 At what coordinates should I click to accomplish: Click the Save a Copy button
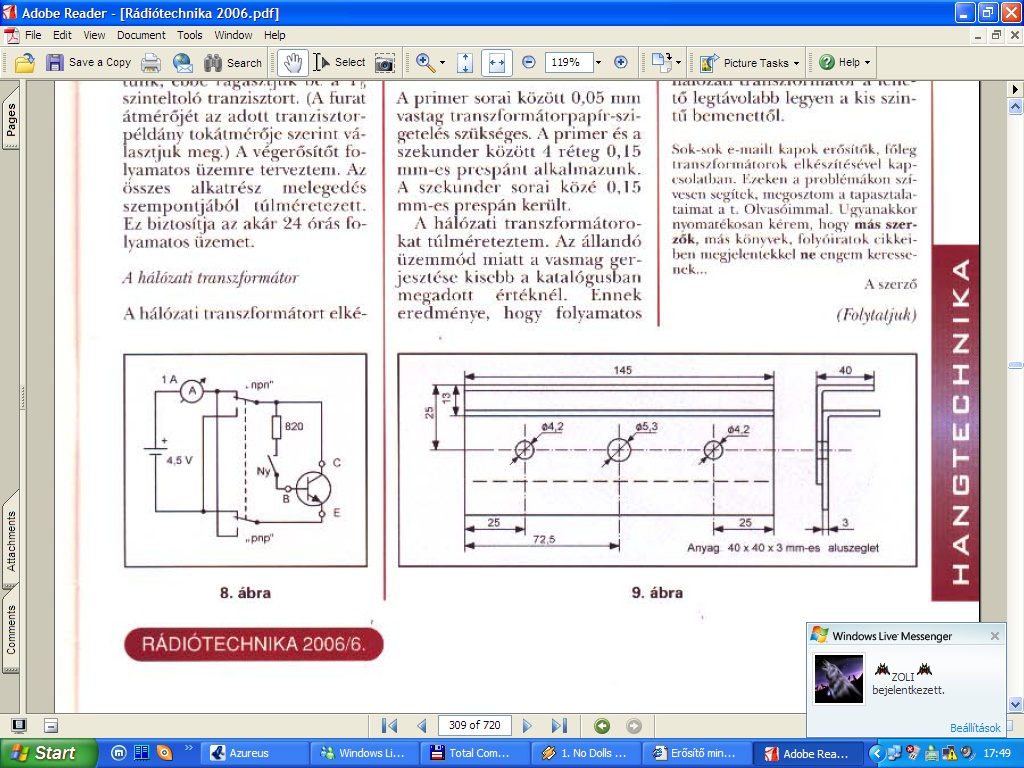88,63
